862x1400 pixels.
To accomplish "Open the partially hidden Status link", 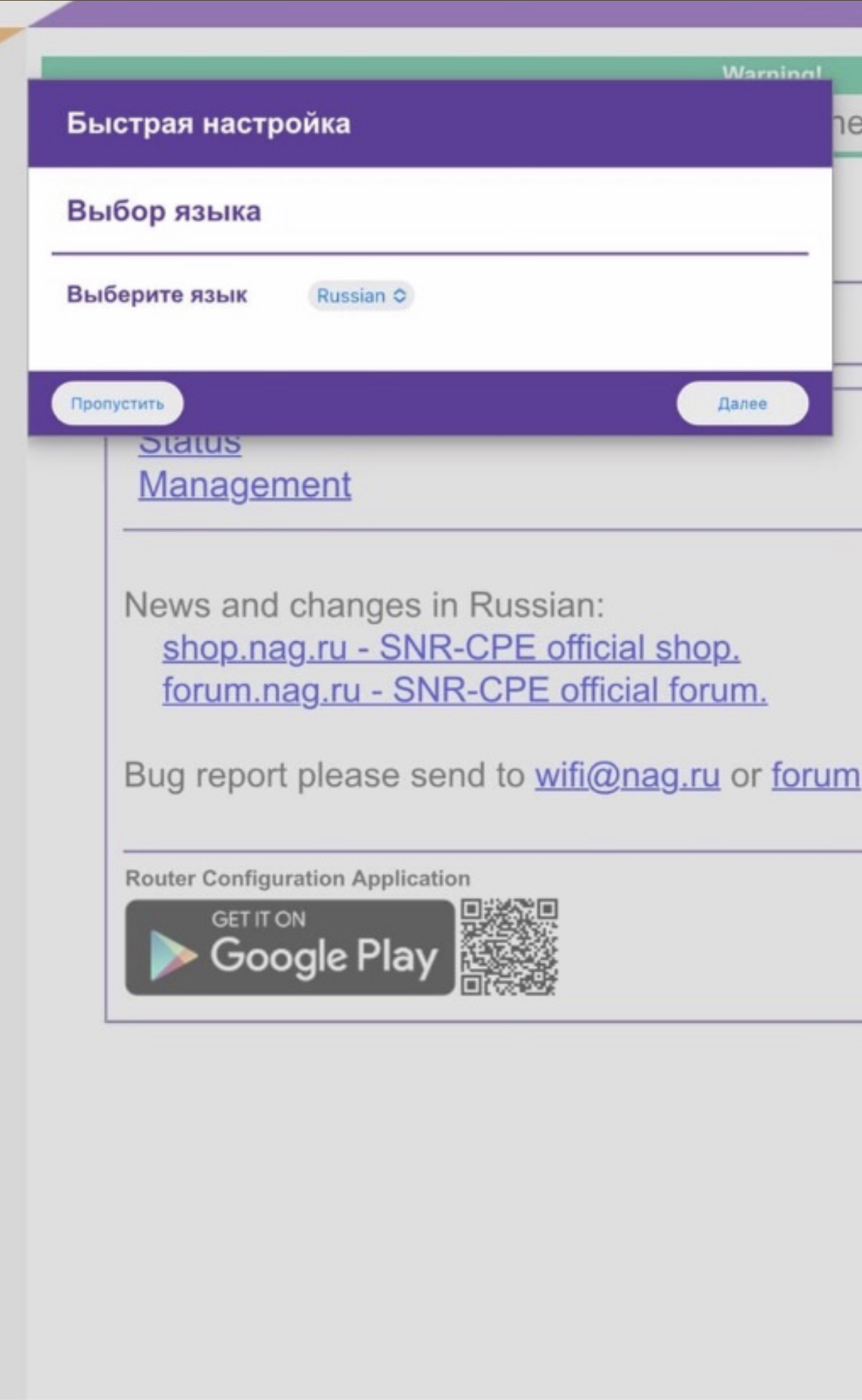I will pos(190,446).
